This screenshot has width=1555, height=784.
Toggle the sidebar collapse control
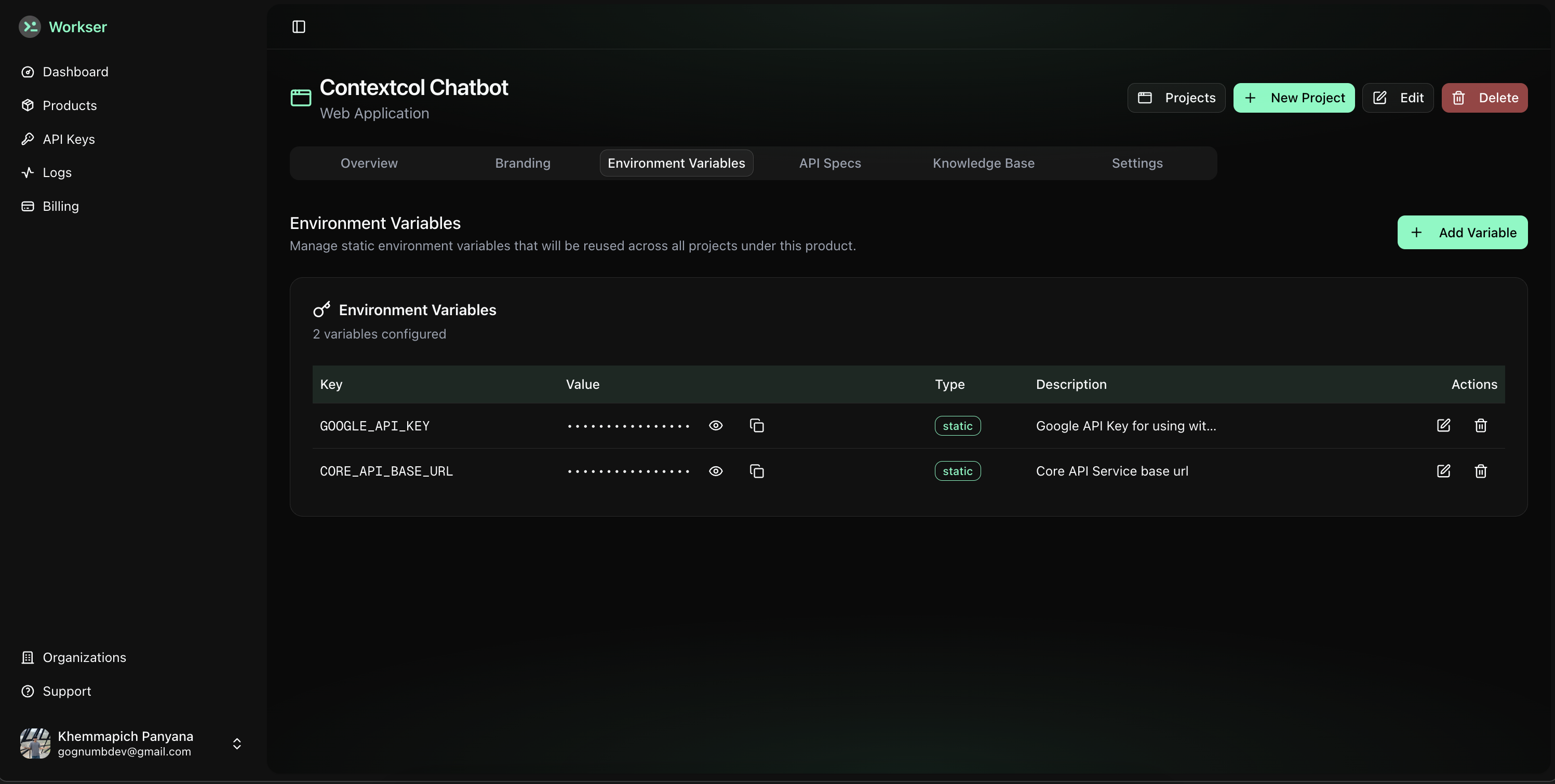298,26
